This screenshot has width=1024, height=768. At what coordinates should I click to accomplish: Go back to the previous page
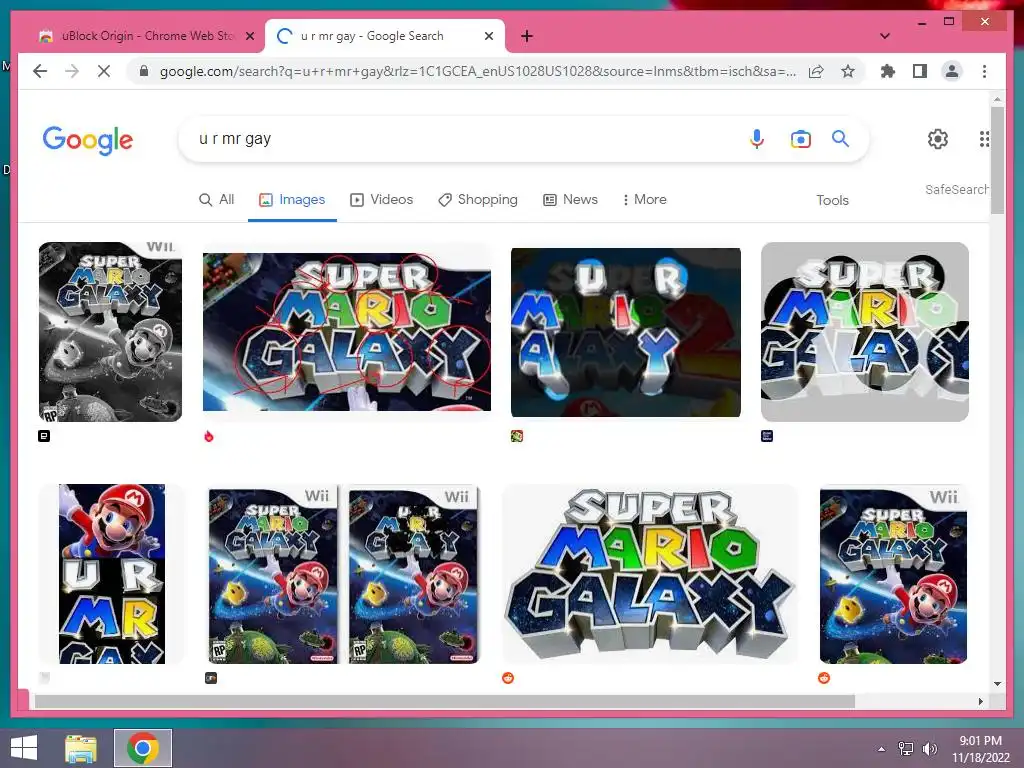pyautogui.click(x=40, y=71)
